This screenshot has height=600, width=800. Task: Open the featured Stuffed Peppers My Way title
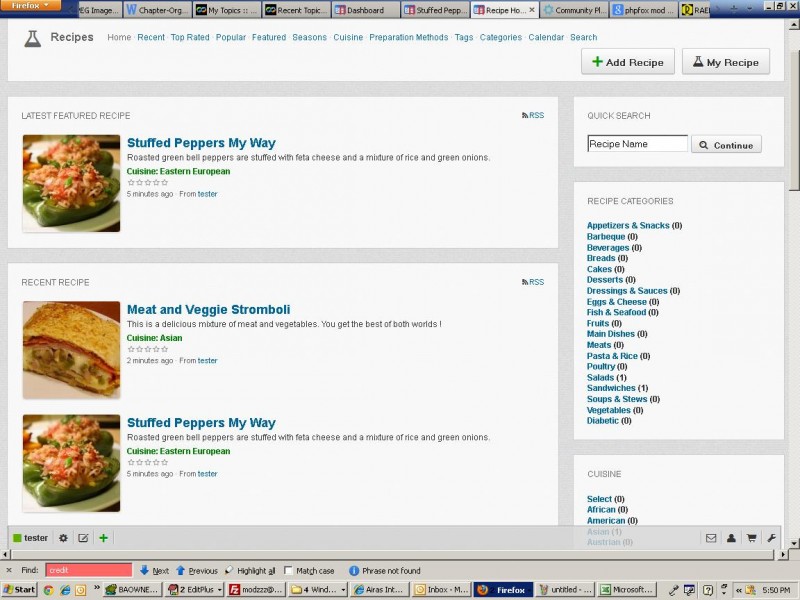(x=201, y=143)
